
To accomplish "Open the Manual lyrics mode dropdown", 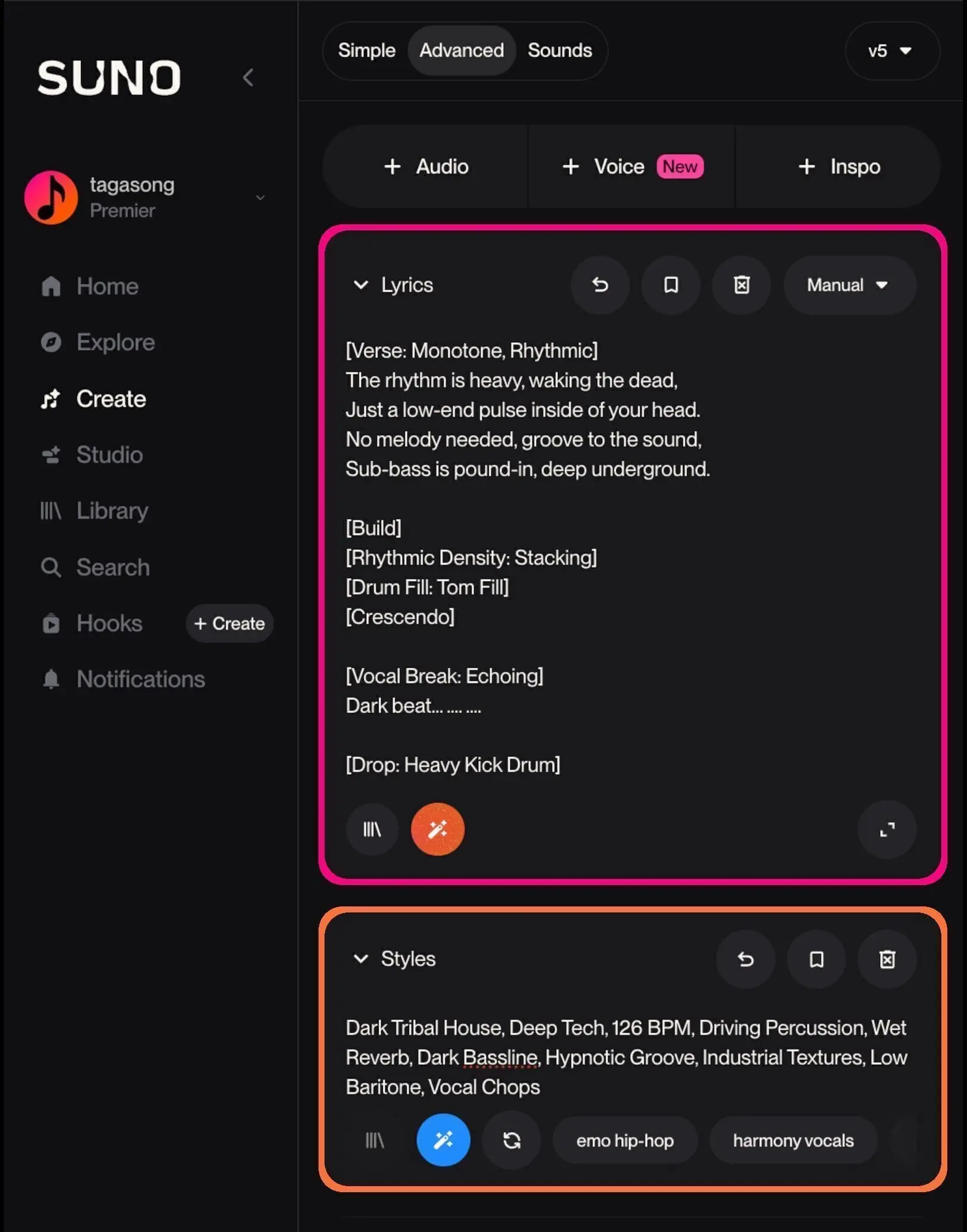I will pyautogui.click(x=849, y=285).
